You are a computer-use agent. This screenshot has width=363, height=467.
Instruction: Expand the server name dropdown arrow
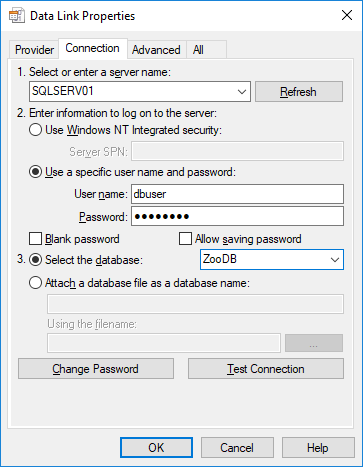point(242,92)
